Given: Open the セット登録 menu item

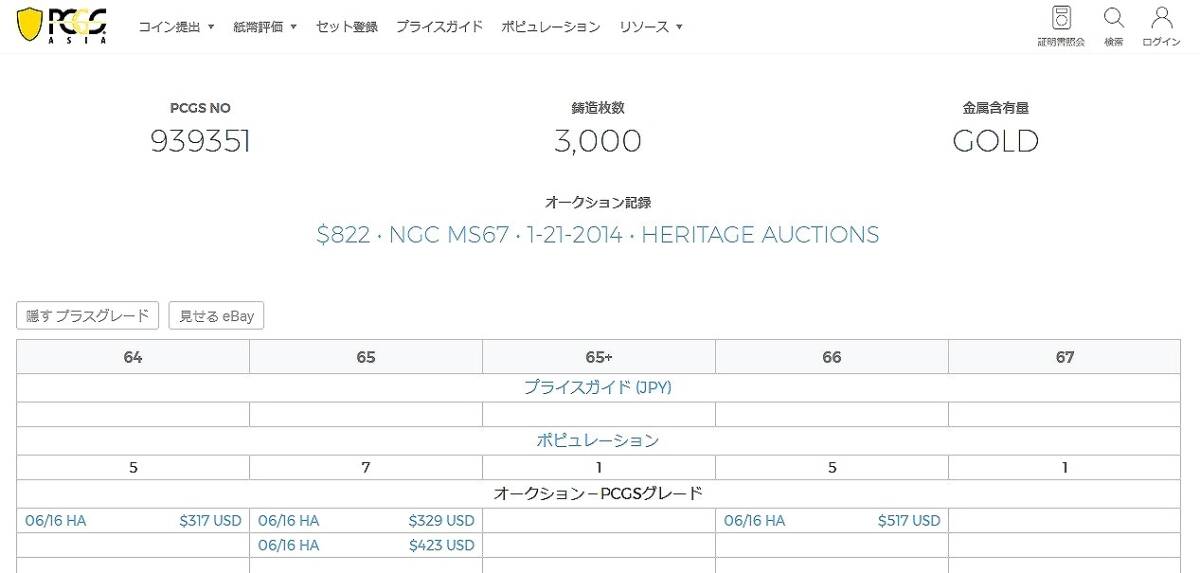Looking at the screenshot, I should (x=347, y=27).
